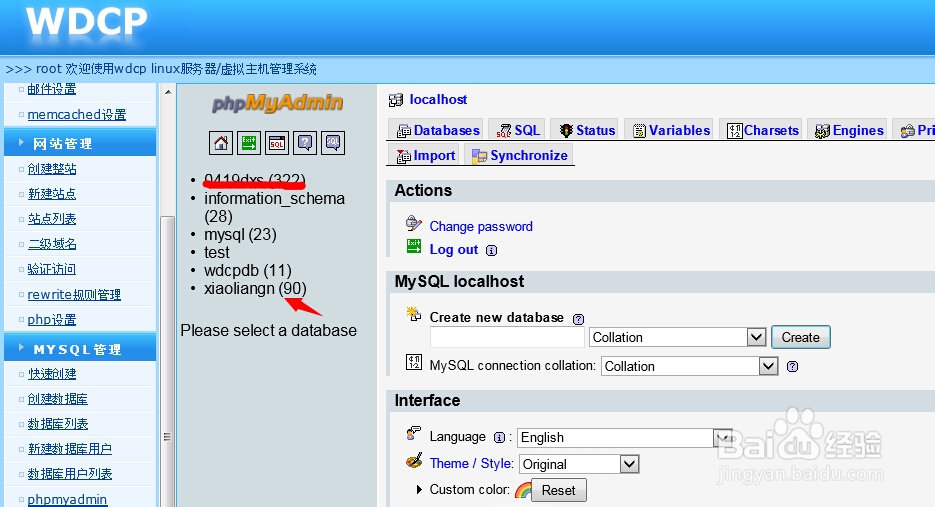Screen dimensions: 935x507
Task: Open the 邮件设置 sidebar link
Action: pos(52,89)
